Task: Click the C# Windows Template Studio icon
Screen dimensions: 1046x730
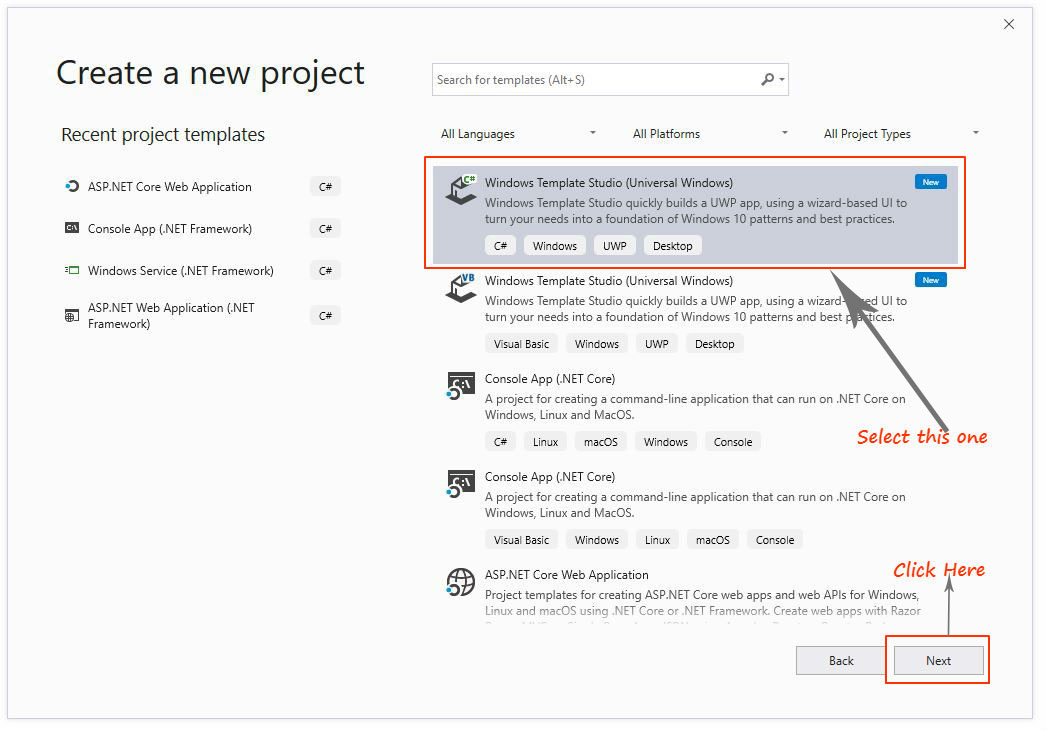Action: 461,190
